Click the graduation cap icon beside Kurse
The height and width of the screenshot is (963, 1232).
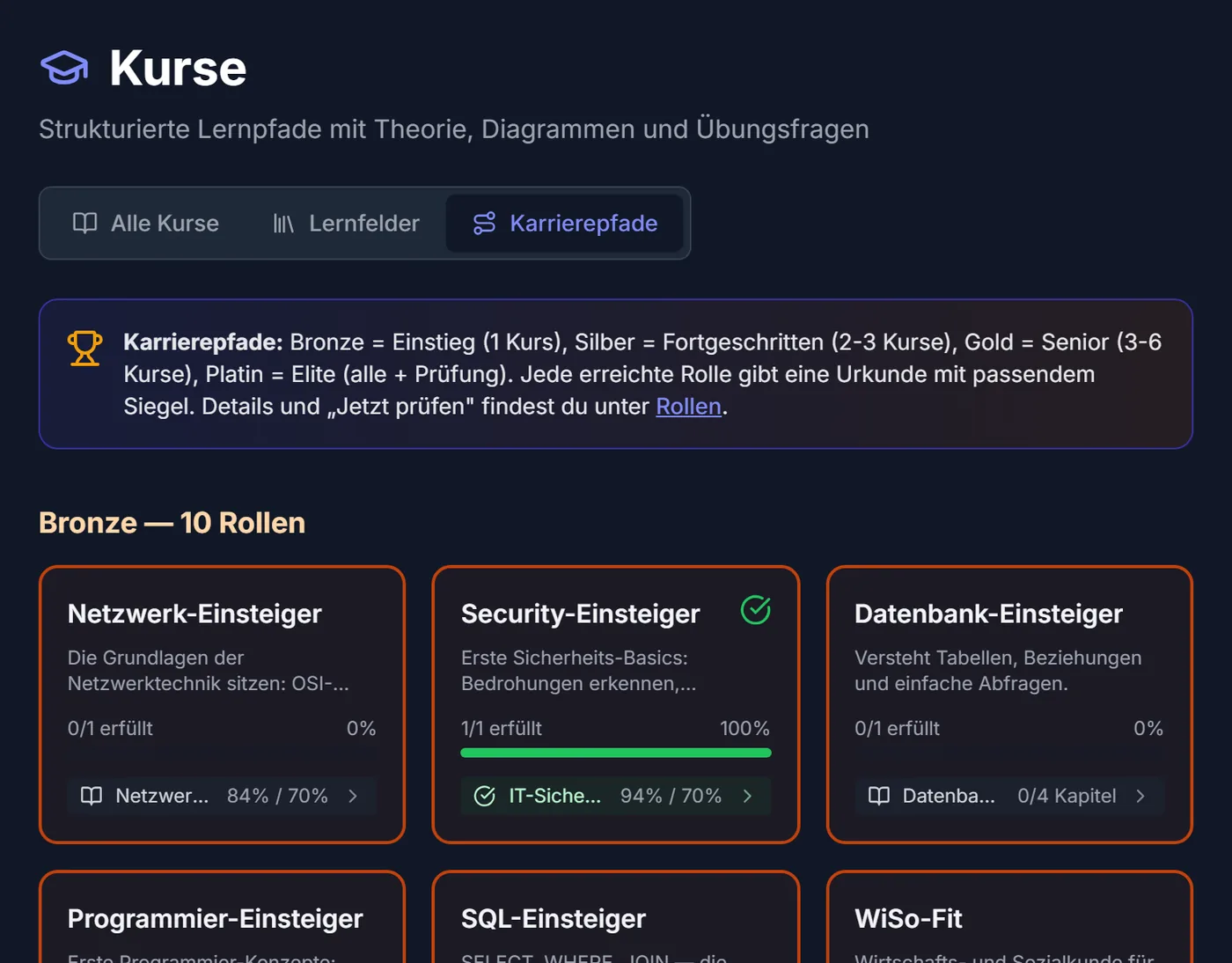(64, 68)
